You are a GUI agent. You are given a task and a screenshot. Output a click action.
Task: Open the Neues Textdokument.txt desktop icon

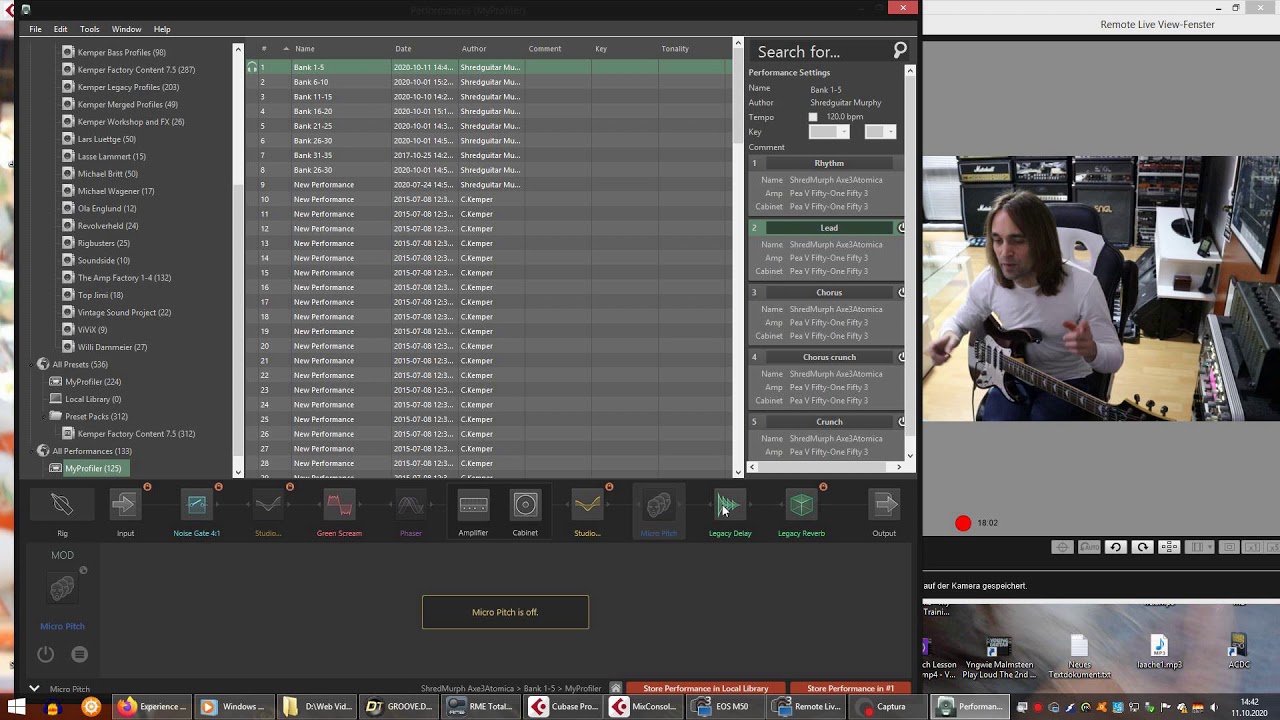point(1079,656)
